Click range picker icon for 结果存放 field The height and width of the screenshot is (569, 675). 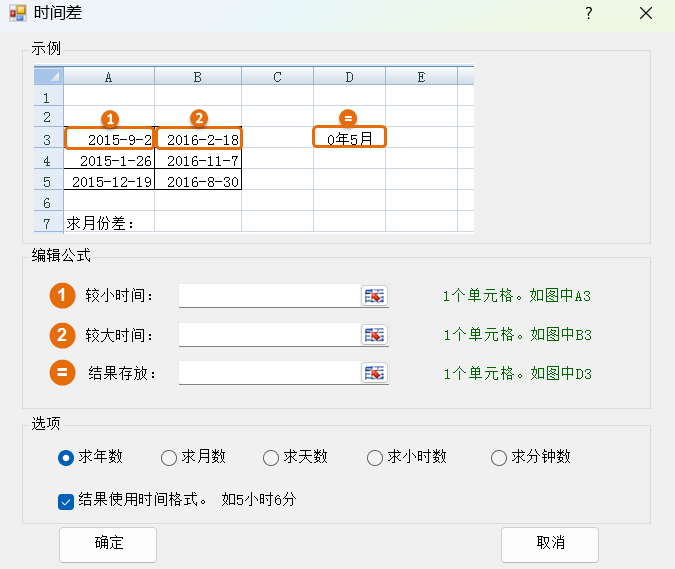point(375,373)
